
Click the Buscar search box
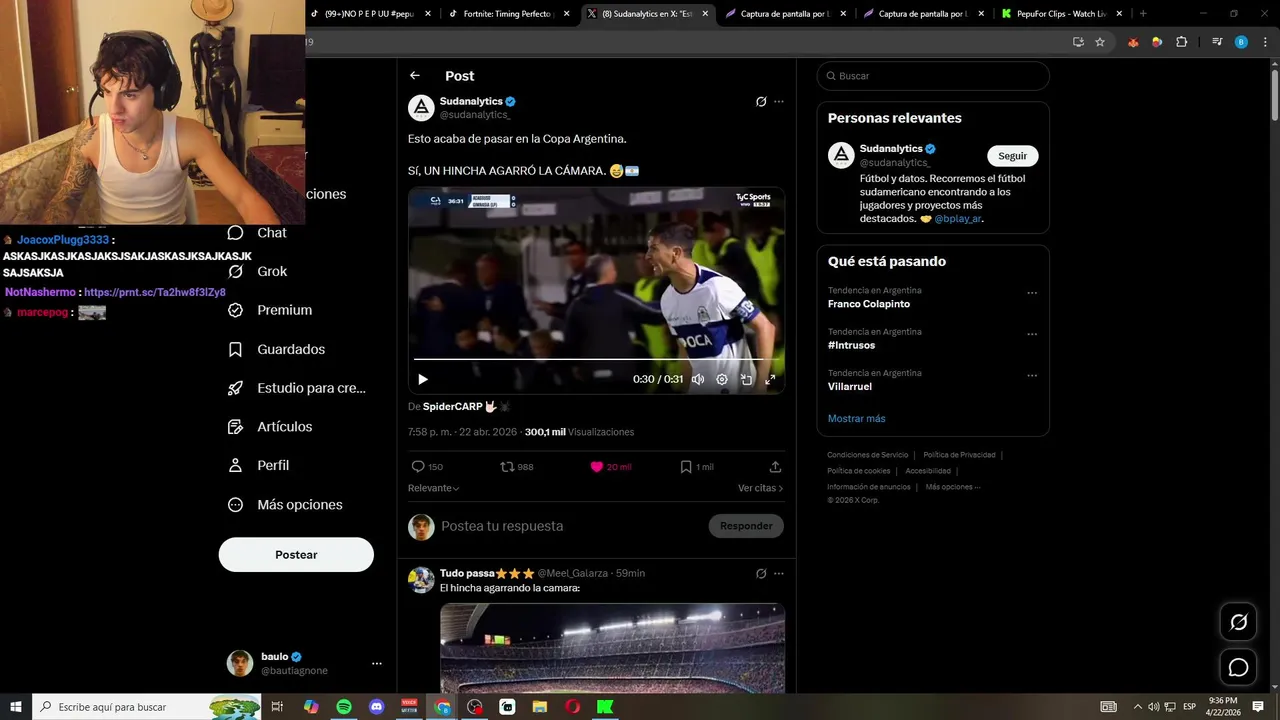[x=933, y=76]
